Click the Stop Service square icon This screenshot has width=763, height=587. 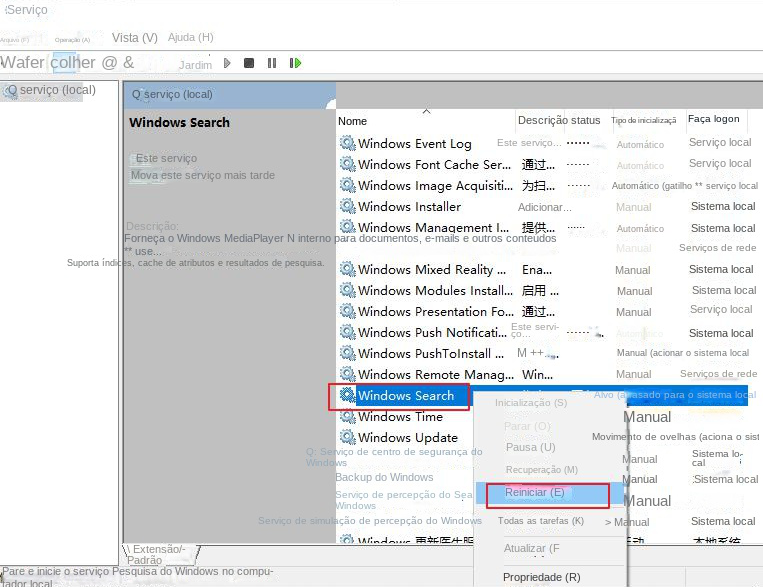coord(249,63)
